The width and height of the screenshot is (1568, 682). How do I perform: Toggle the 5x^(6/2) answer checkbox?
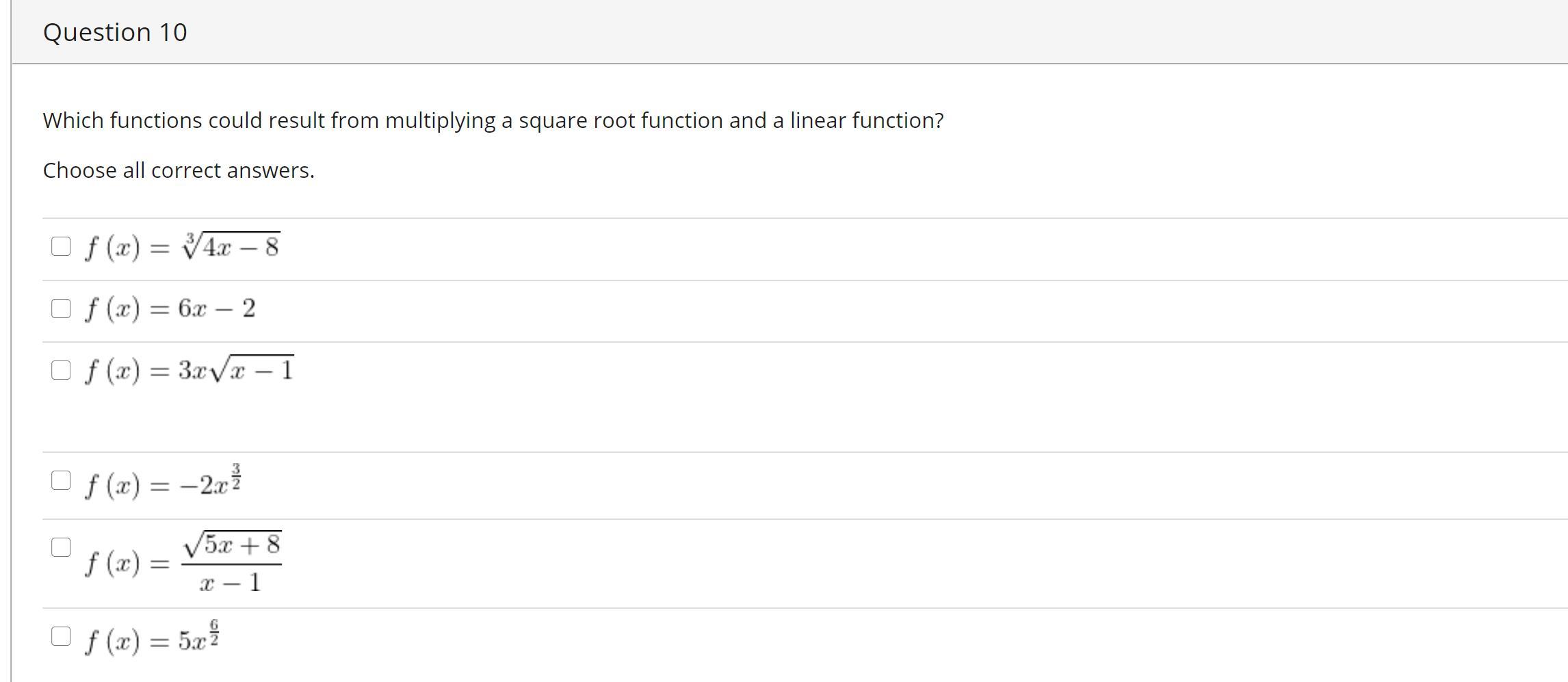(x=61, y=636)
